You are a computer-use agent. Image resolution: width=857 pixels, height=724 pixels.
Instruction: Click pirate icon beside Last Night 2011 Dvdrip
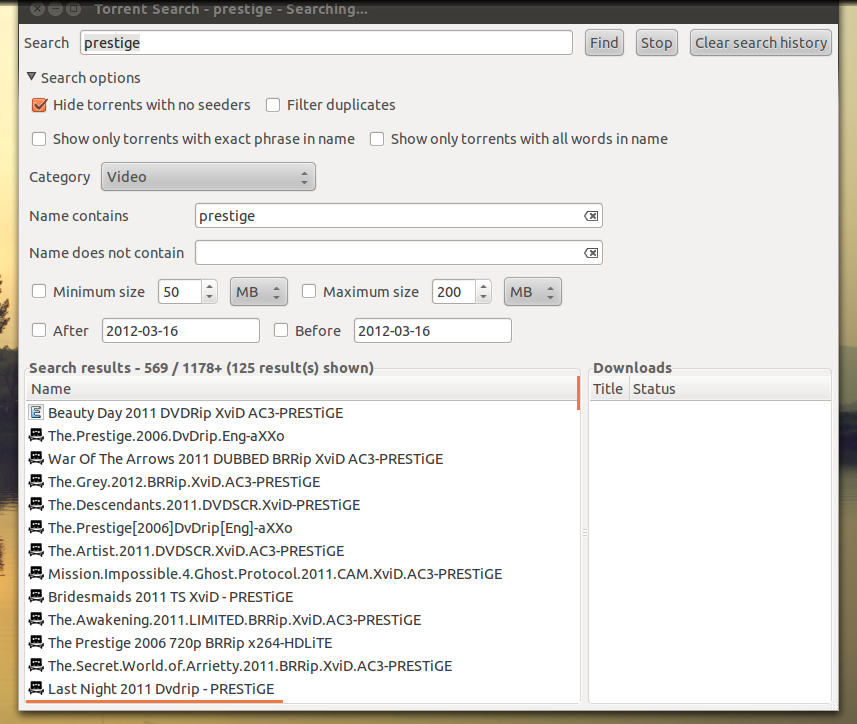pos(36,688)
